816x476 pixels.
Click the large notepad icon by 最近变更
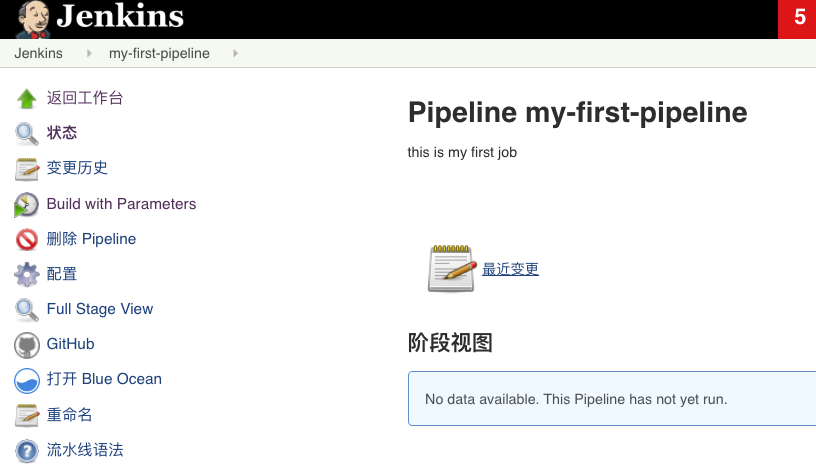click(452, 268)
